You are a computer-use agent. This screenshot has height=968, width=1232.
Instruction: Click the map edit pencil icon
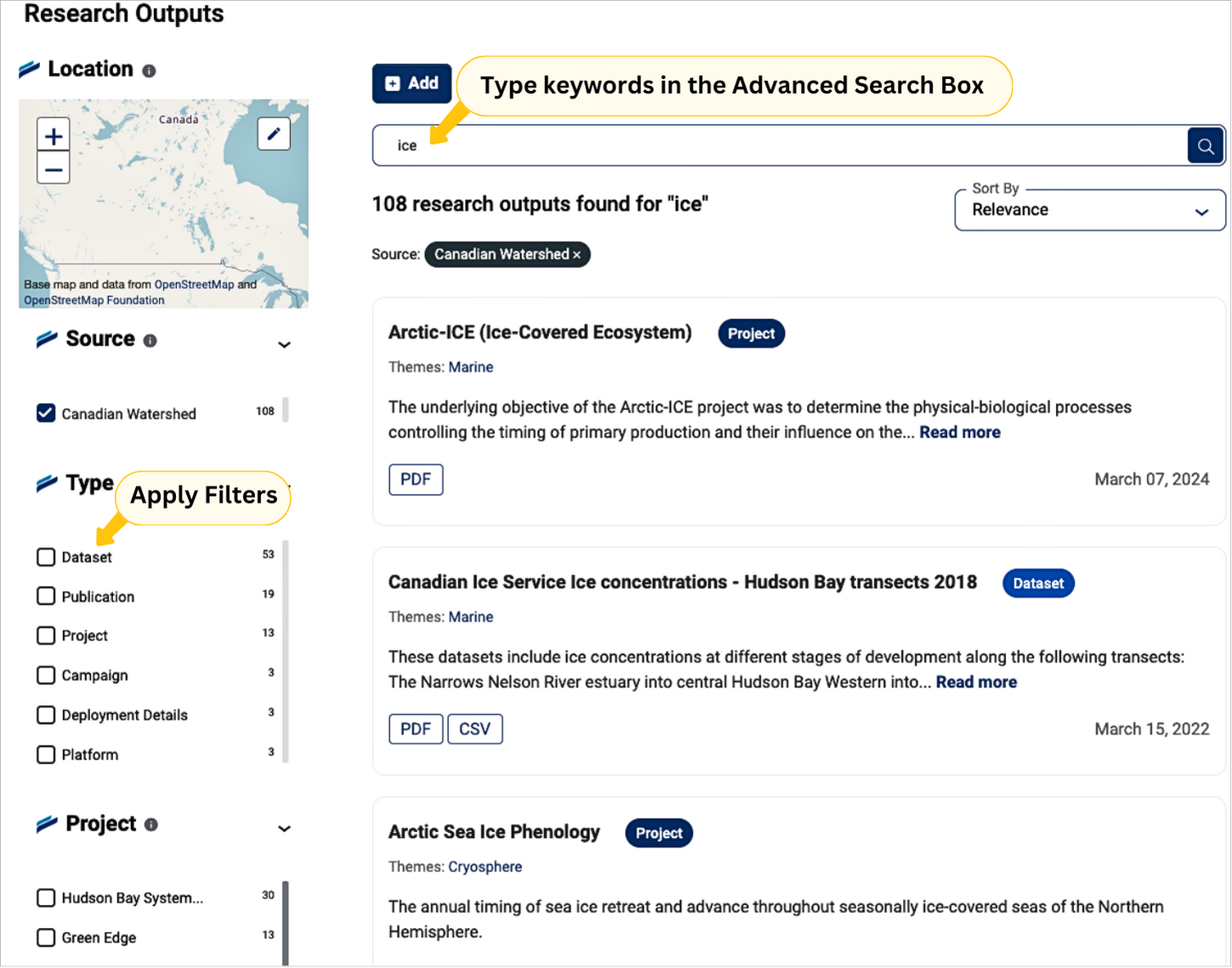(274, 134)
